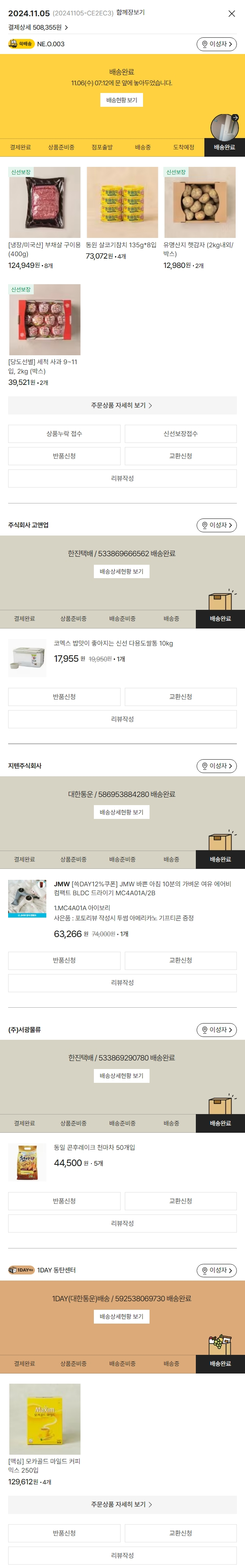245x1568 pixels.
Task: Open the 이성자 recipient location pill next to NE.O.003
Action: click(x=216, y=44)
